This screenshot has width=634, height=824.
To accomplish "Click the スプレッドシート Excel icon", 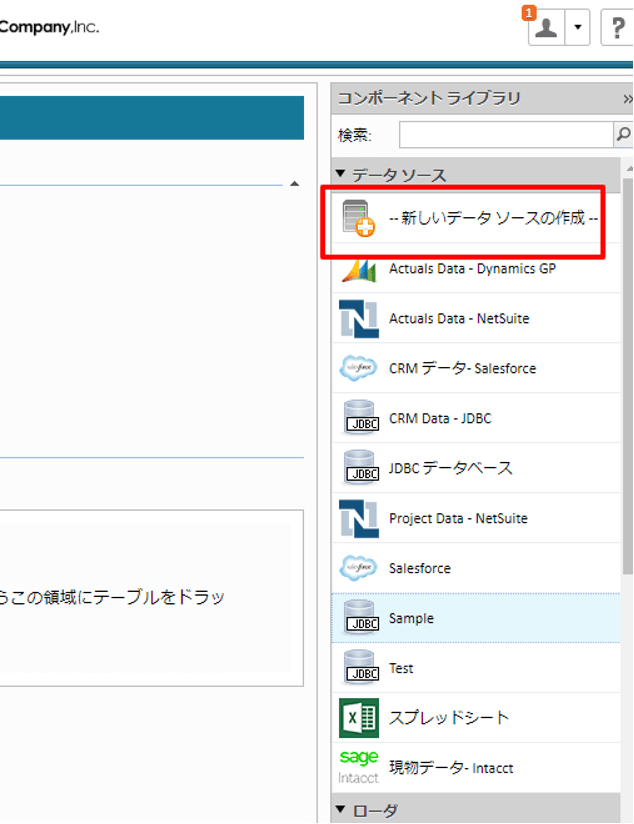I will tap(359, 718).
